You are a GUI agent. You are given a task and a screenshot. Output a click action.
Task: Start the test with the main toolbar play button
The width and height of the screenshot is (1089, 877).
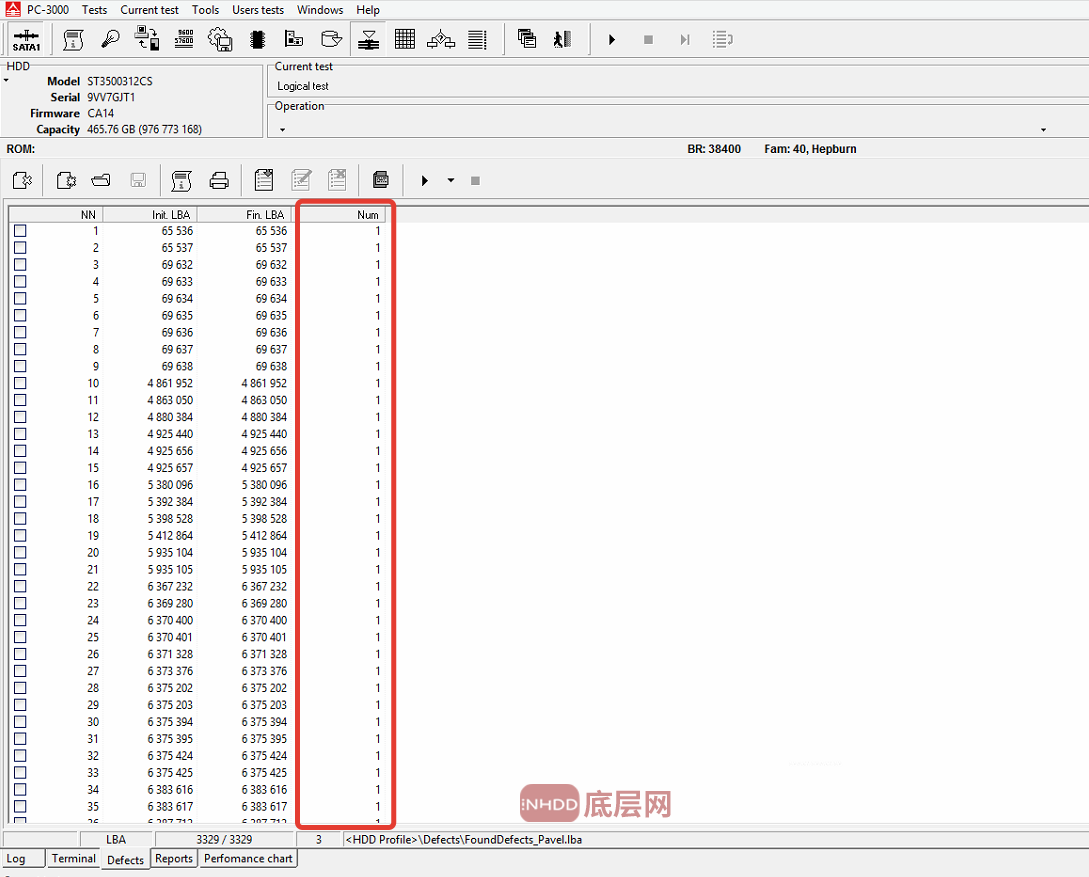(x=612, y=40)
